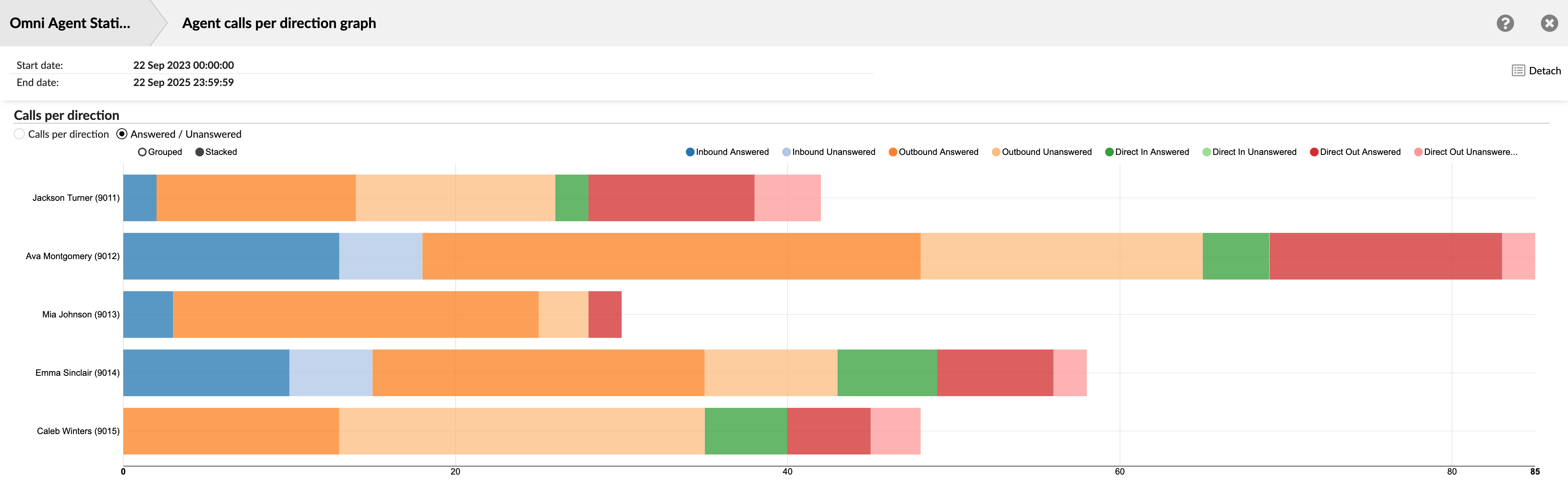Click the Detach link text
Viewport: 1568px width, 484px height.
point(1544,71)
